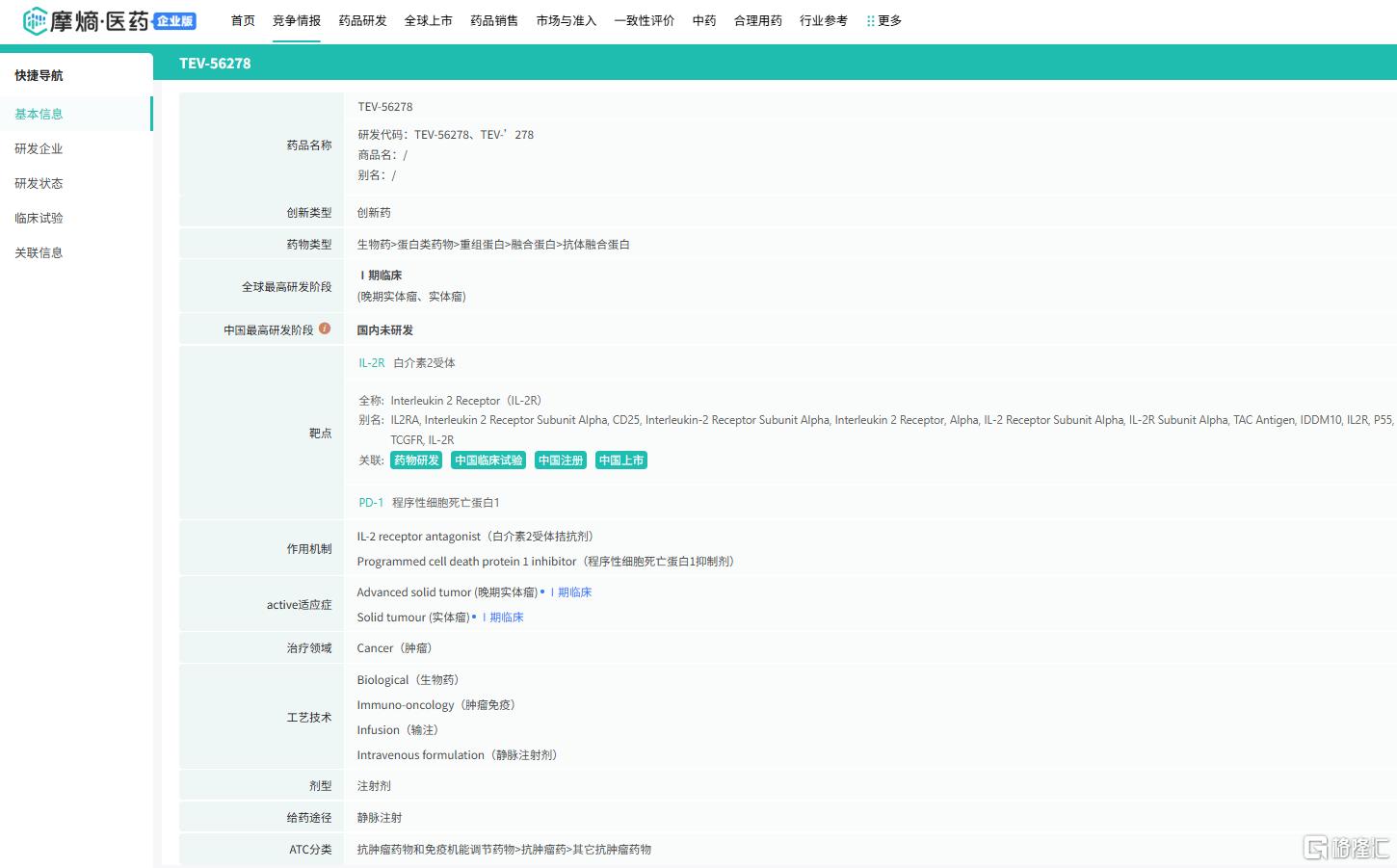Open 行业参考 menu
This screenshot has width=1397, height=868.
824,20
